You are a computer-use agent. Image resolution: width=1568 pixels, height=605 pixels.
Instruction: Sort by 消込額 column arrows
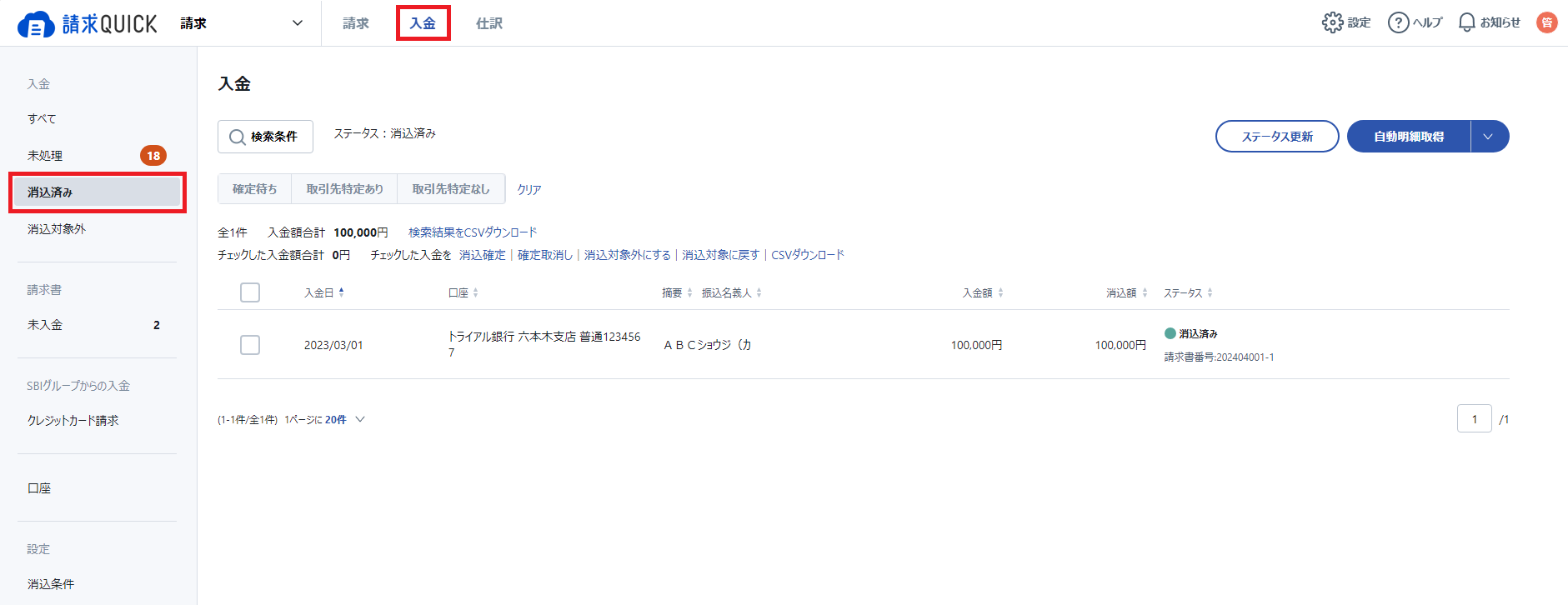(1145, 292)
